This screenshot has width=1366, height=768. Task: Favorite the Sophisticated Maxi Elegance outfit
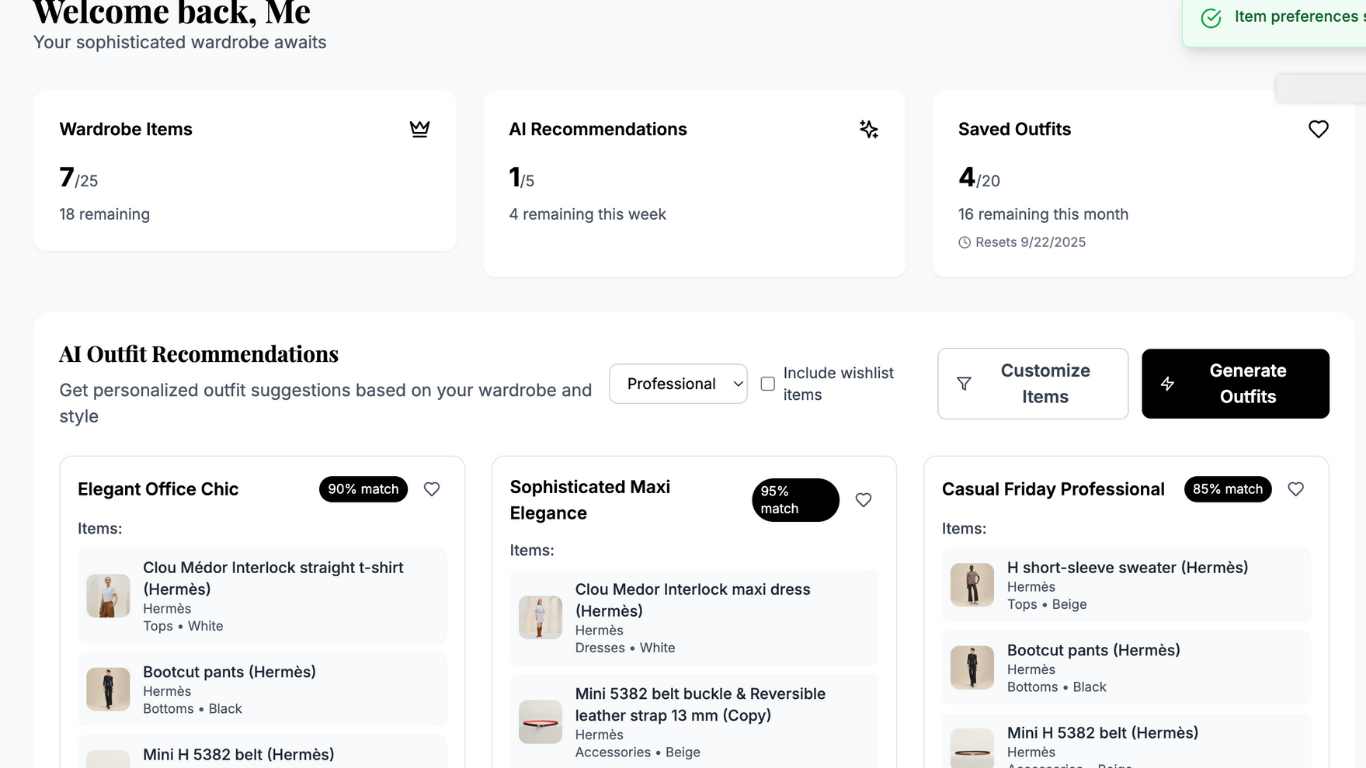click(864, 500)
